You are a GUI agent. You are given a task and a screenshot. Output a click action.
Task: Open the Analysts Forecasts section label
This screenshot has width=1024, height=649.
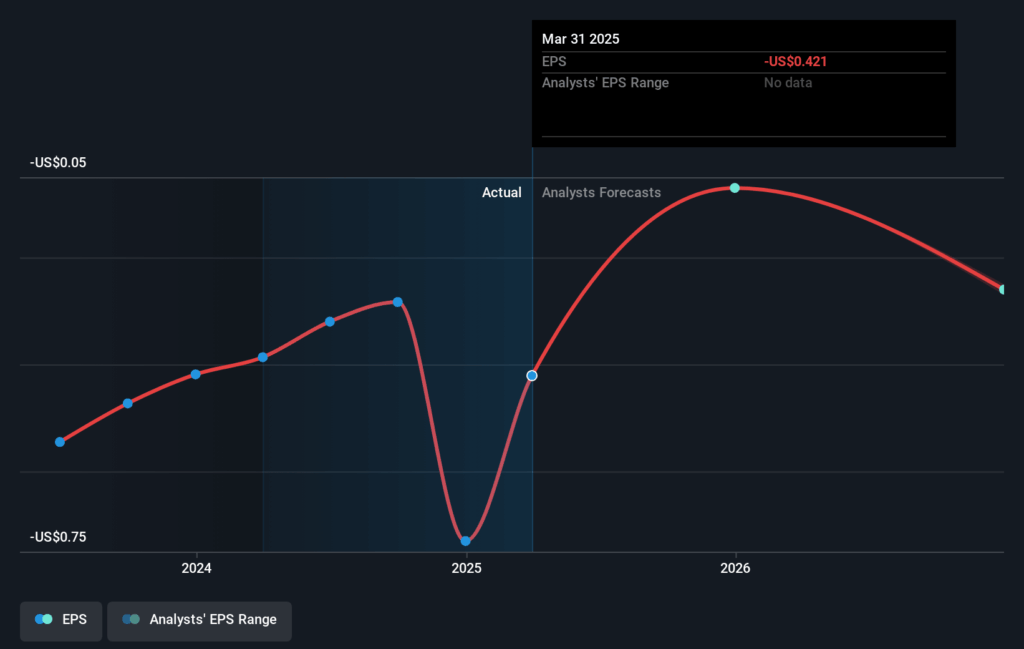point(601,192)
